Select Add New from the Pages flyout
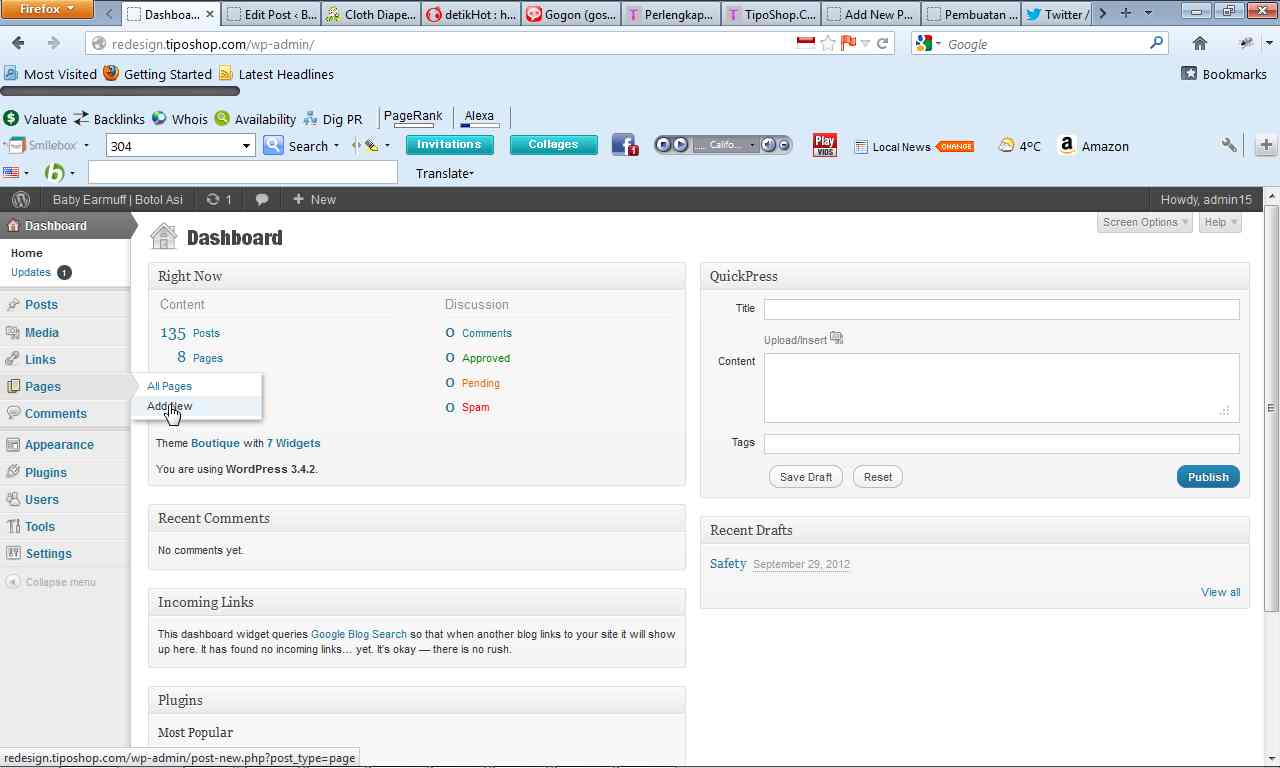 [170, 406]
